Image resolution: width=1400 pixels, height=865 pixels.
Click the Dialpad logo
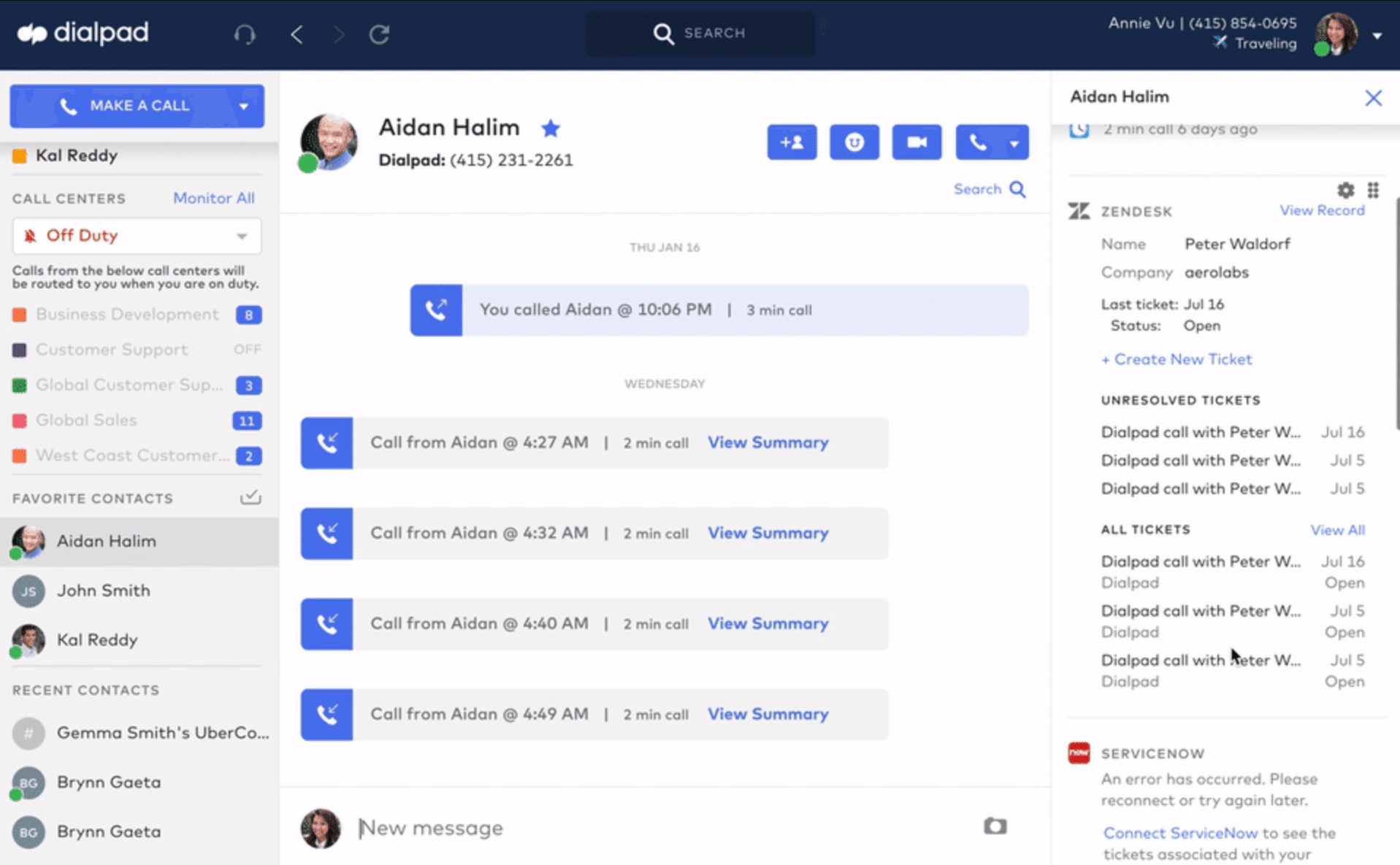tap(83, 33)
